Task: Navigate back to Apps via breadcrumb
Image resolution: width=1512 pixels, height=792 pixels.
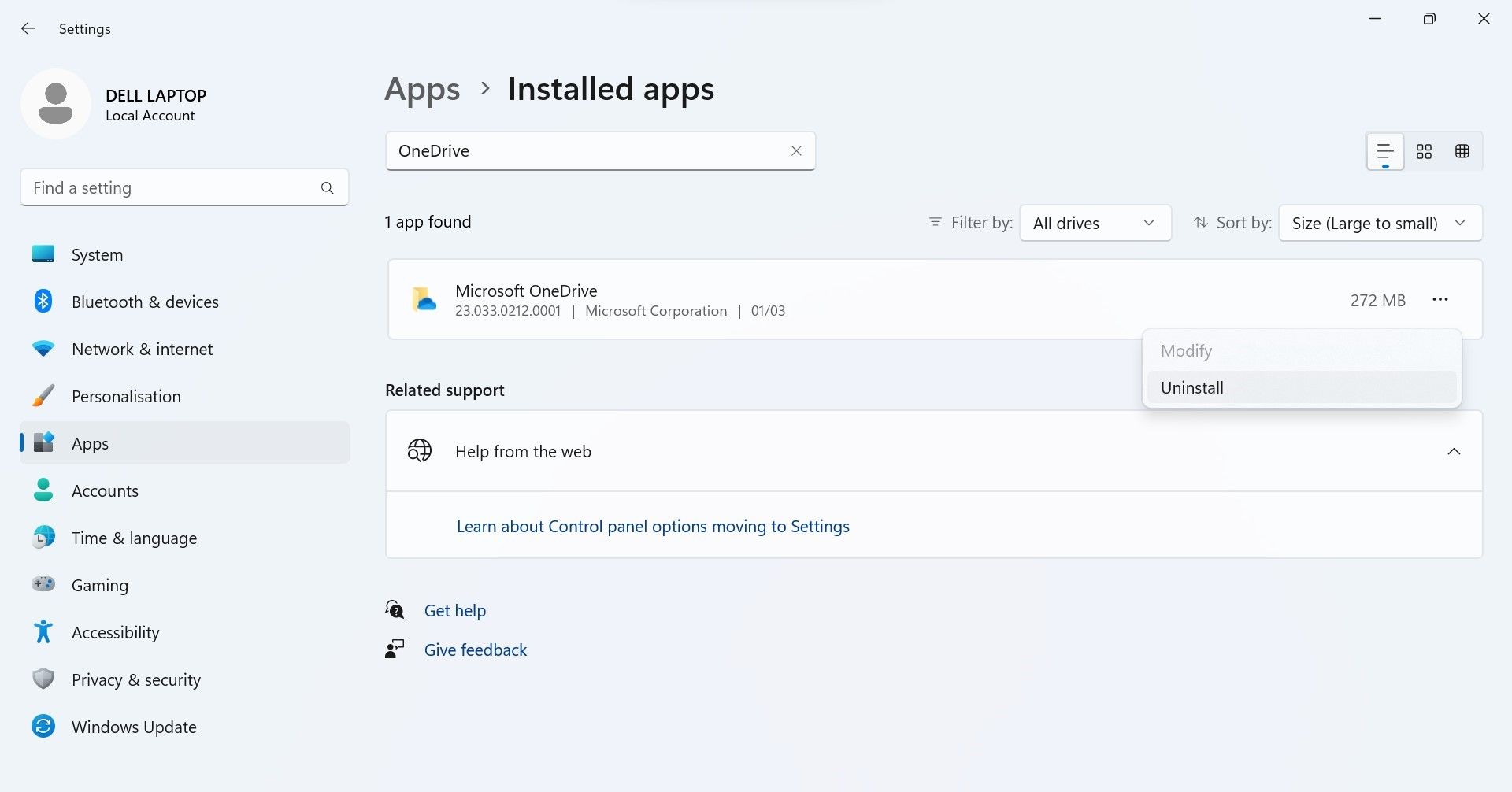Action: coord(422,89)
